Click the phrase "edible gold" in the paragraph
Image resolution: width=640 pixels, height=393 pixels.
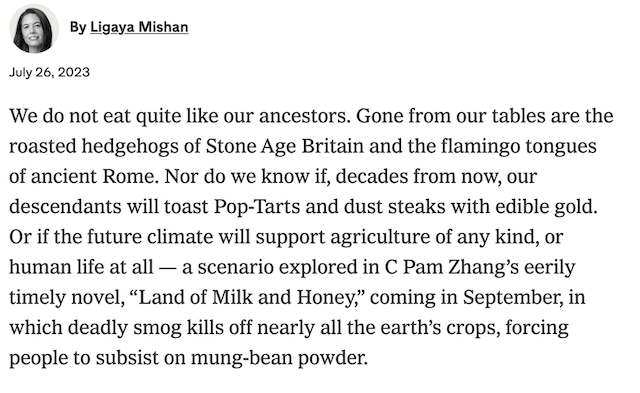point(545,206)
